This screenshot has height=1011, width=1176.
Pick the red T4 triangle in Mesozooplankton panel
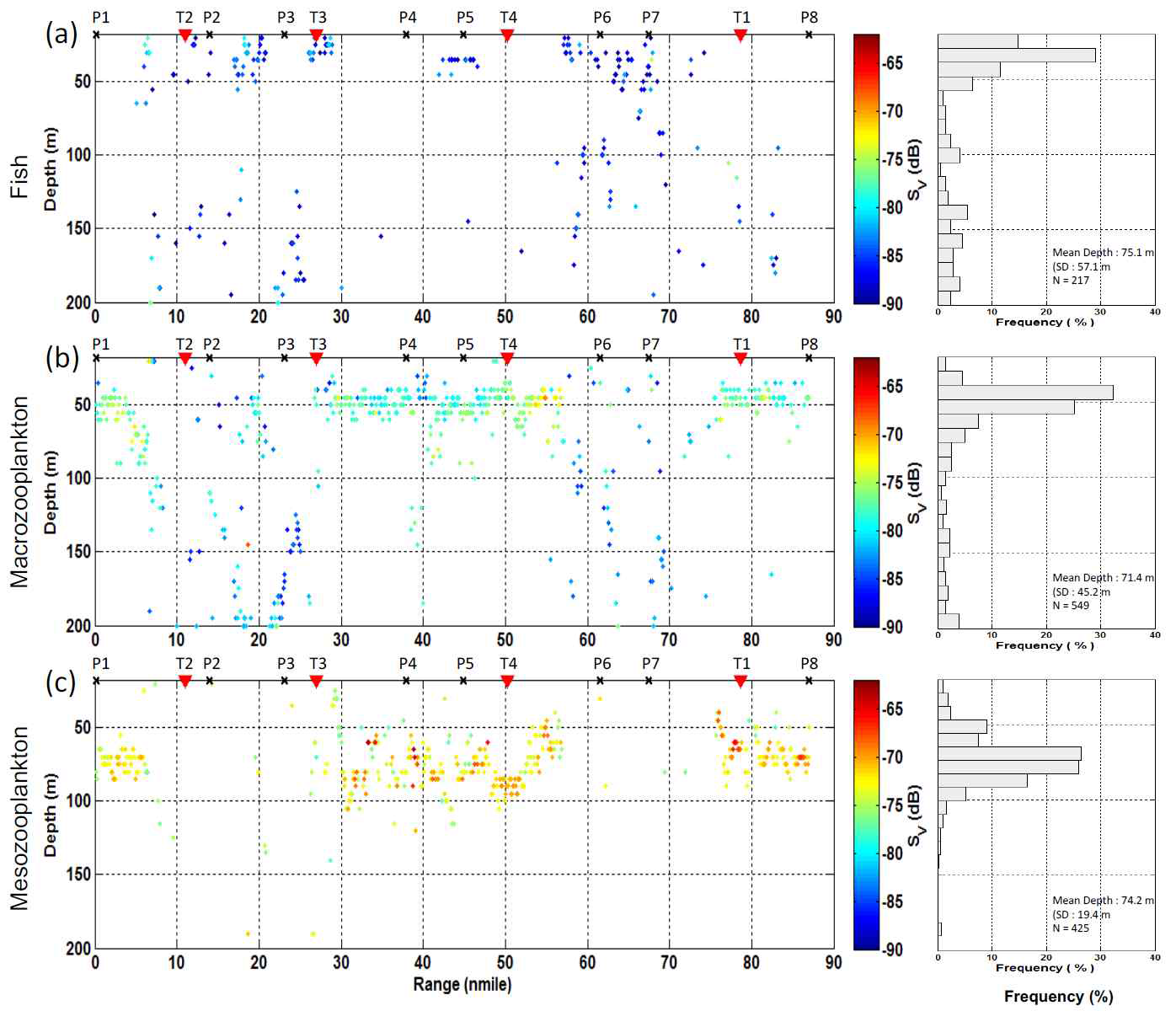(507, 681)
